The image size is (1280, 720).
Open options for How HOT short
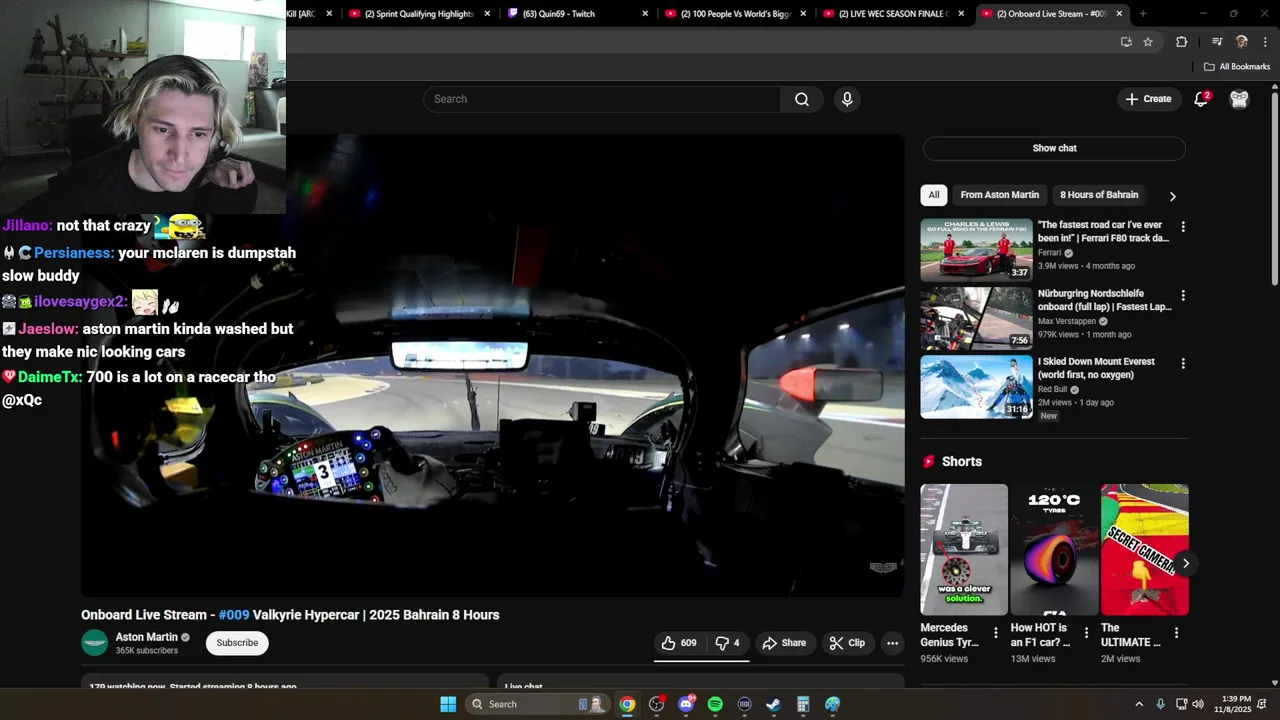coord(1086,632)
